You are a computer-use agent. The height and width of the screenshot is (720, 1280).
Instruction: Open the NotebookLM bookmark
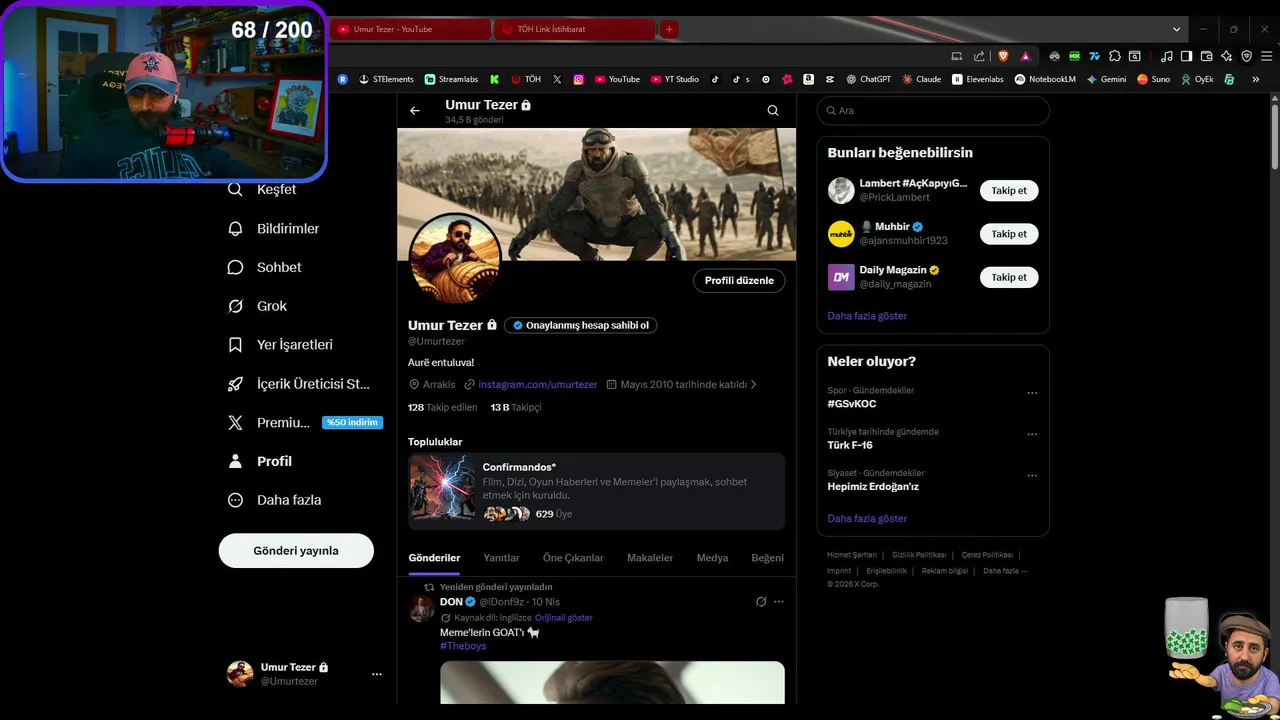(1045, 79)
